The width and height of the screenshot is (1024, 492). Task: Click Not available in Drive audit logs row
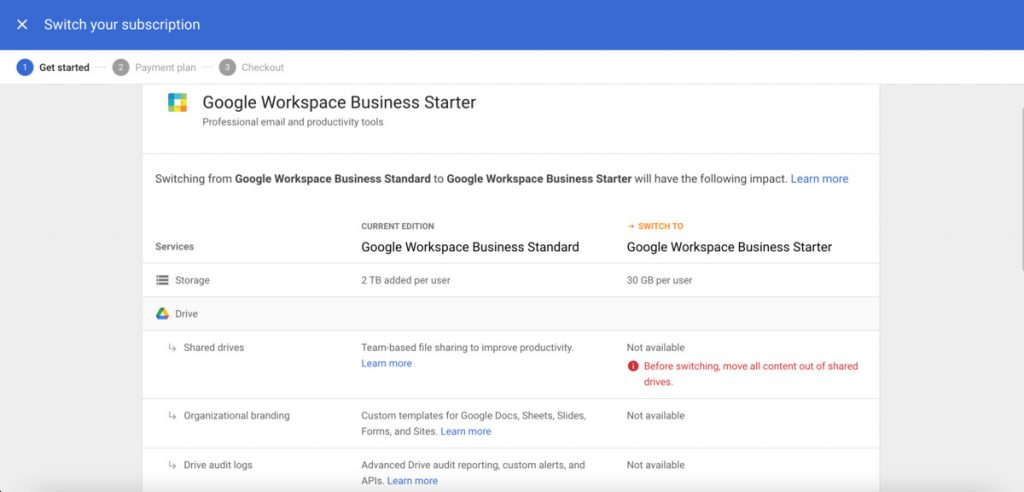pos(656,465)
